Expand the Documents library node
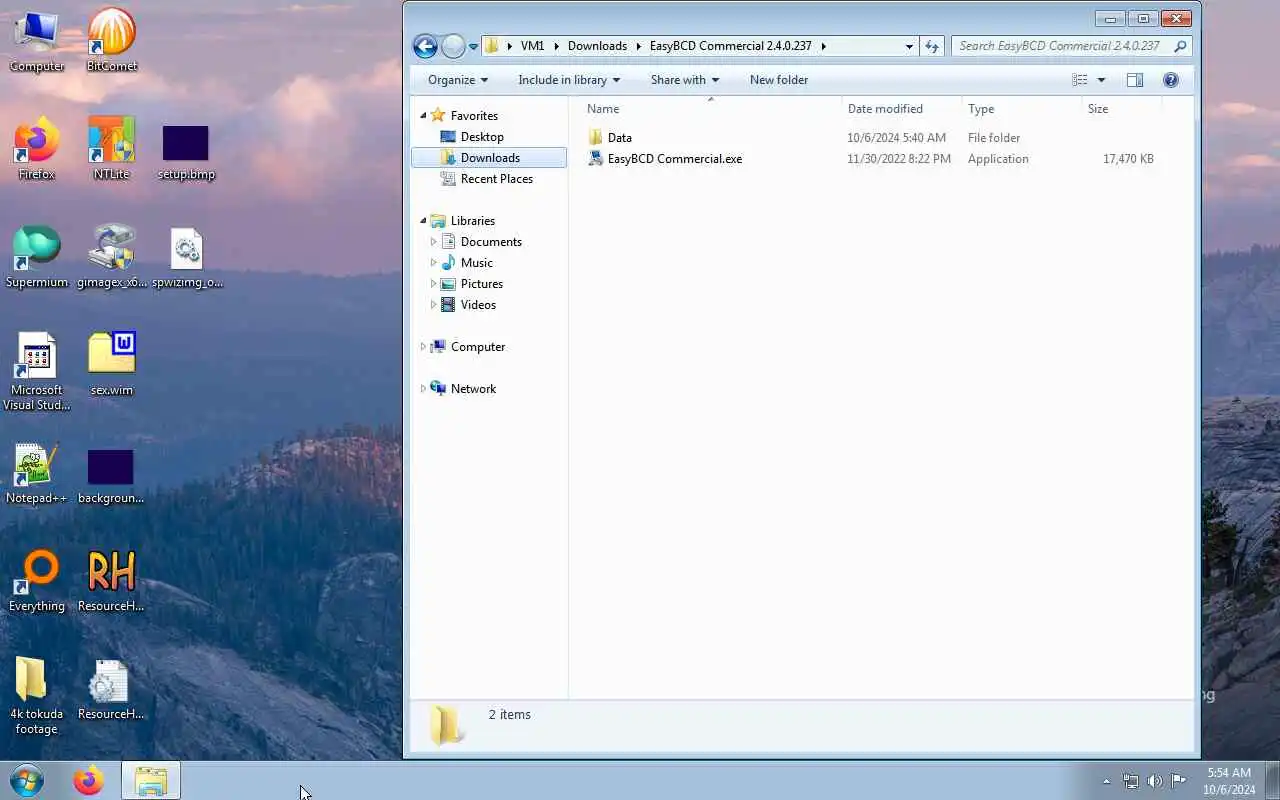1280x800 pixels. pyautogui.click(x=433, y=242)
